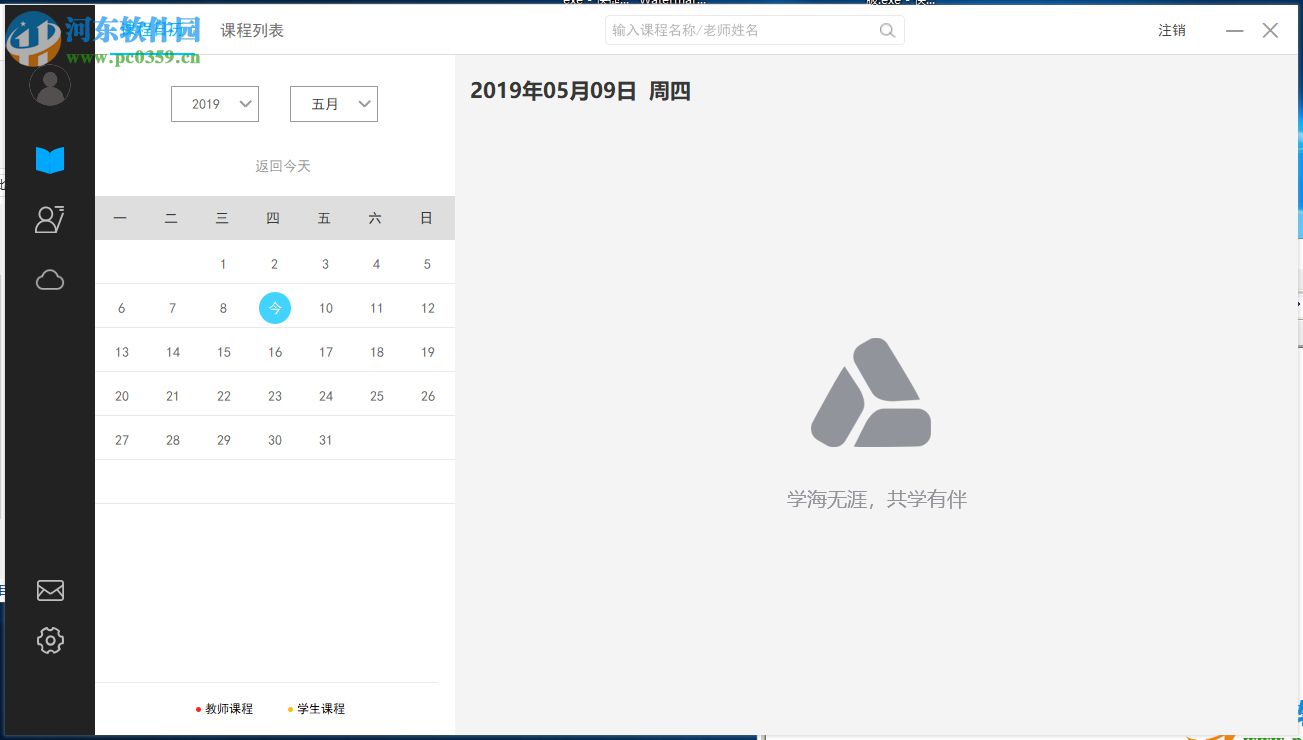The width and height of the screenshot is (1303, 740).
Task: Switch to the 课程列表 tab
Action: 252,31
